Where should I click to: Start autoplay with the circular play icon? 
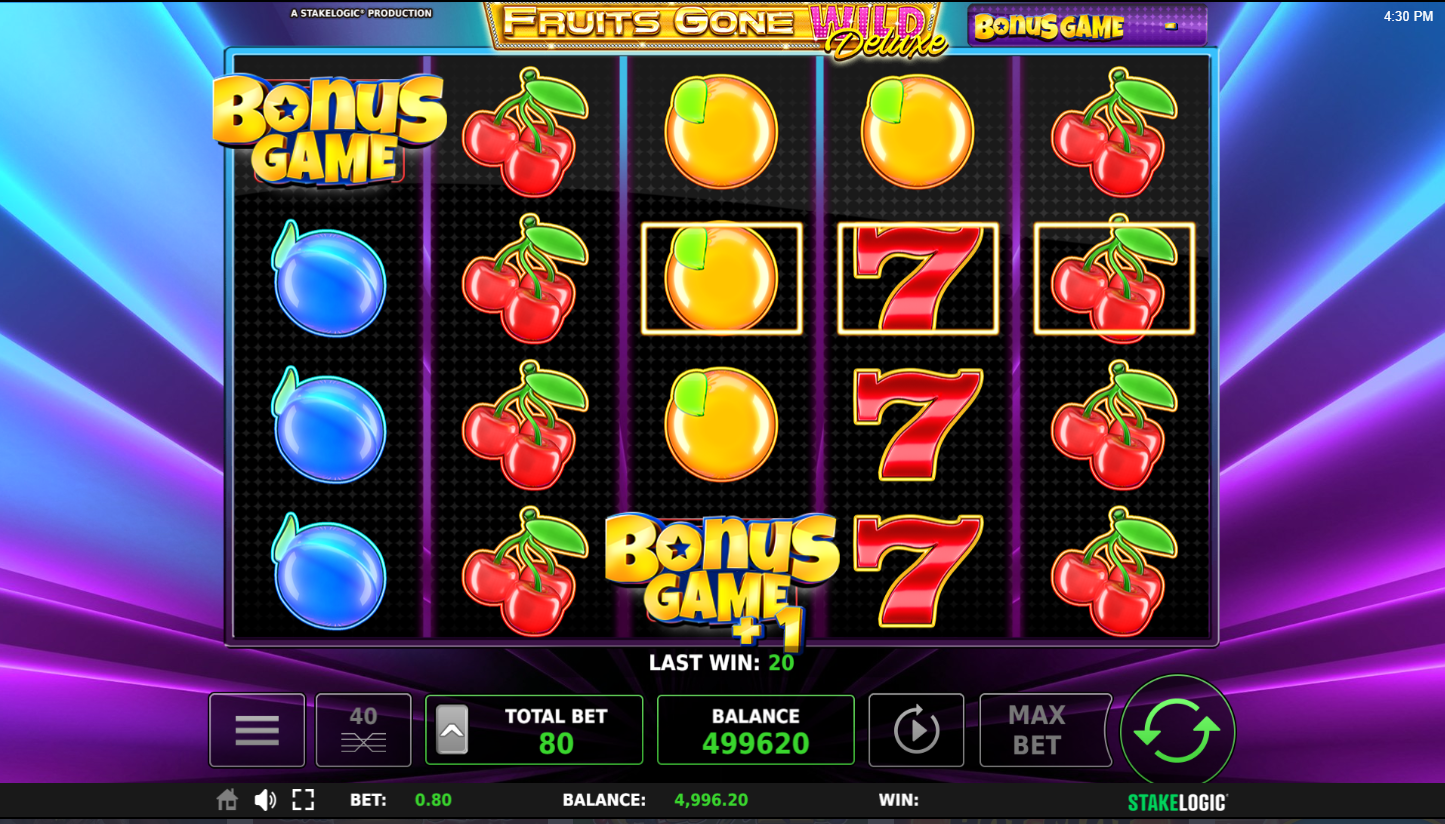point(916,730)
